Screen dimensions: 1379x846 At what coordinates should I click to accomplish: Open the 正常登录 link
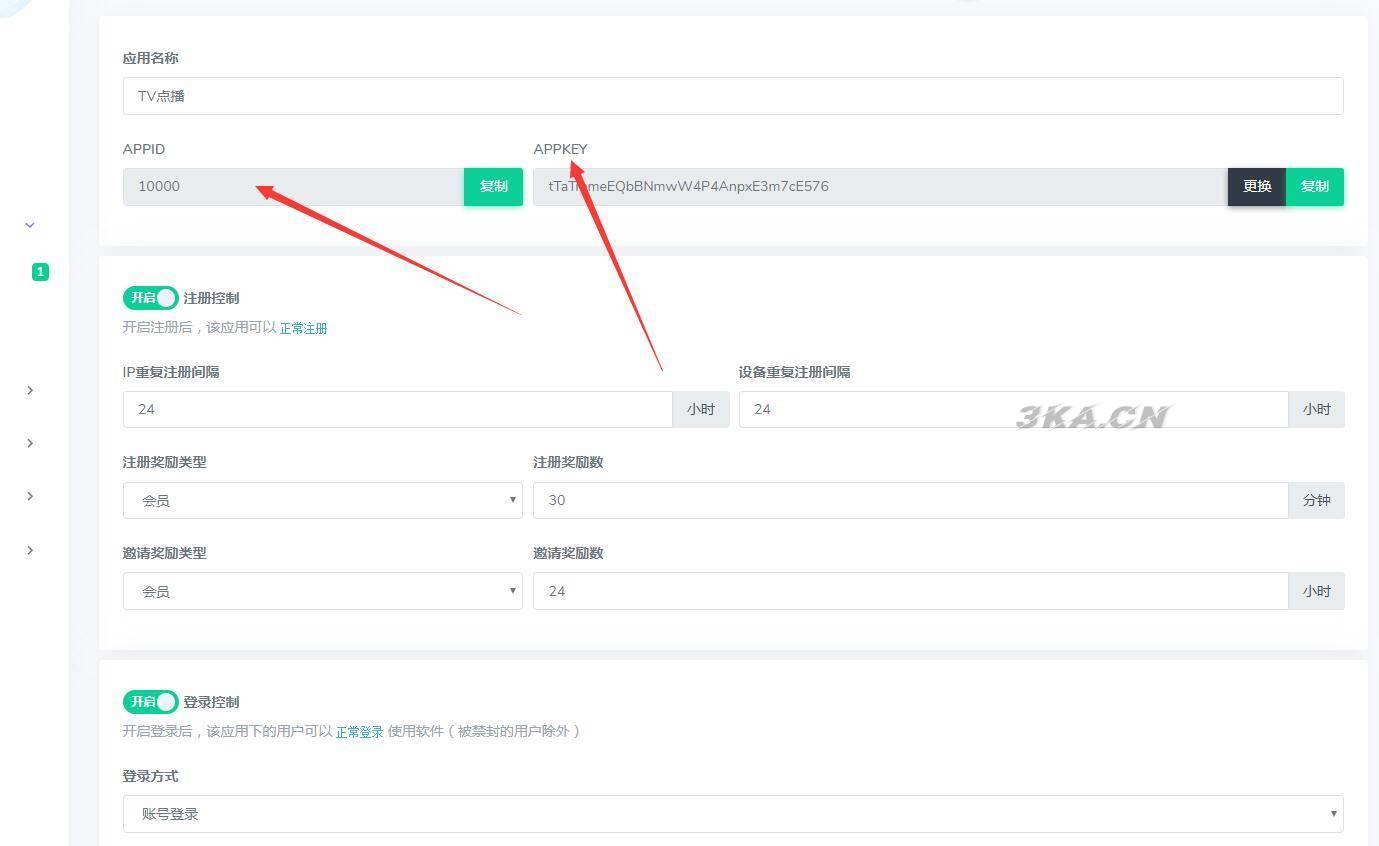[x=359, y=732]
